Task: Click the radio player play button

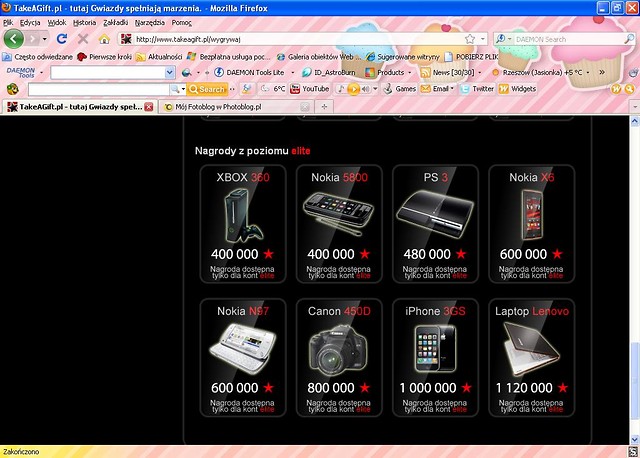Action: tap(353, 89)
